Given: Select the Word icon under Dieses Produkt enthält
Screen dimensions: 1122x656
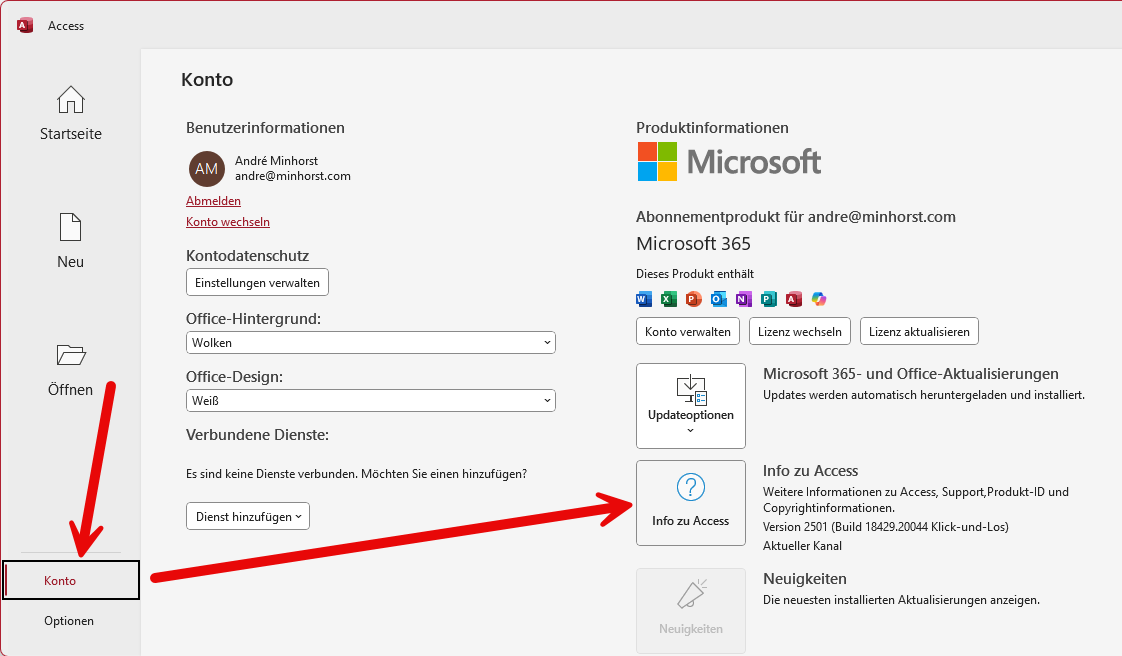Looking at the screenshot, I should 644,298.
